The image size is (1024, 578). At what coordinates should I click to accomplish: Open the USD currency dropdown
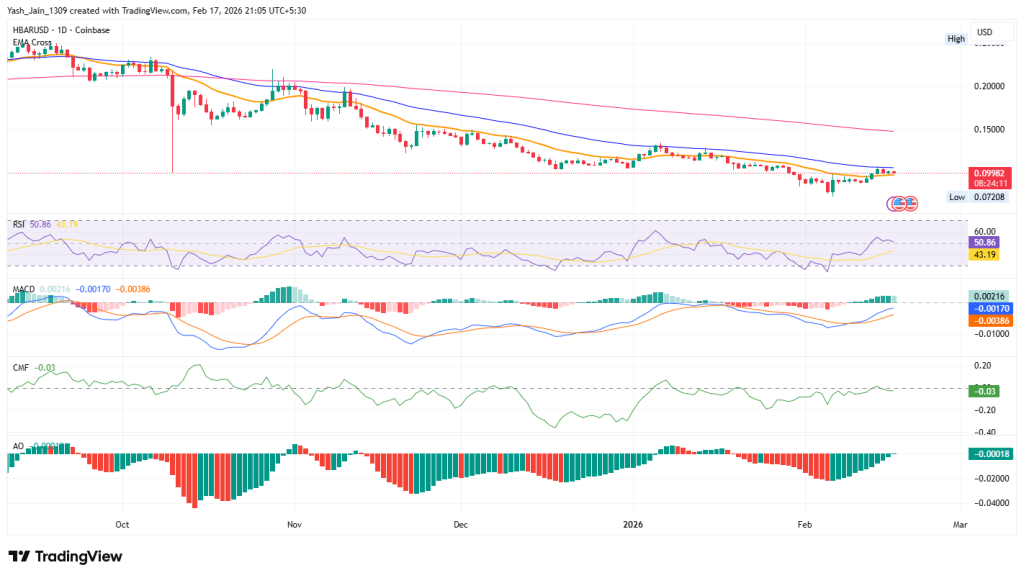point(987,31)
